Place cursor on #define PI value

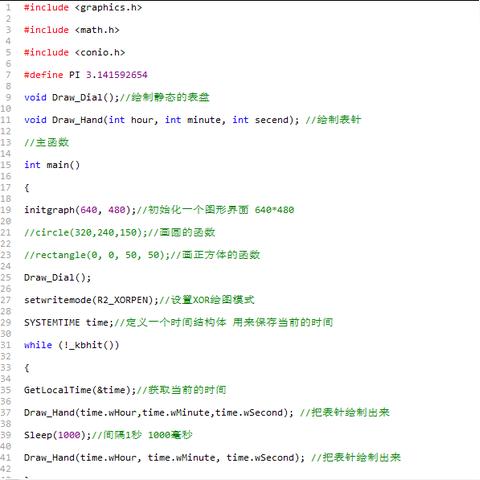pyautogui.click(x=117, y=75)
